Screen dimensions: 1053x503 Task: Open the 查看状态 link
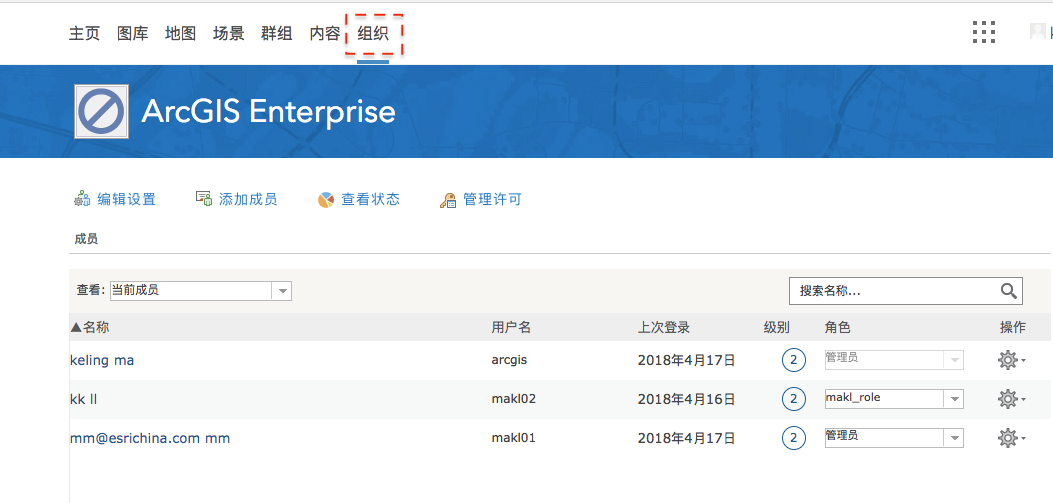point(371,199)
